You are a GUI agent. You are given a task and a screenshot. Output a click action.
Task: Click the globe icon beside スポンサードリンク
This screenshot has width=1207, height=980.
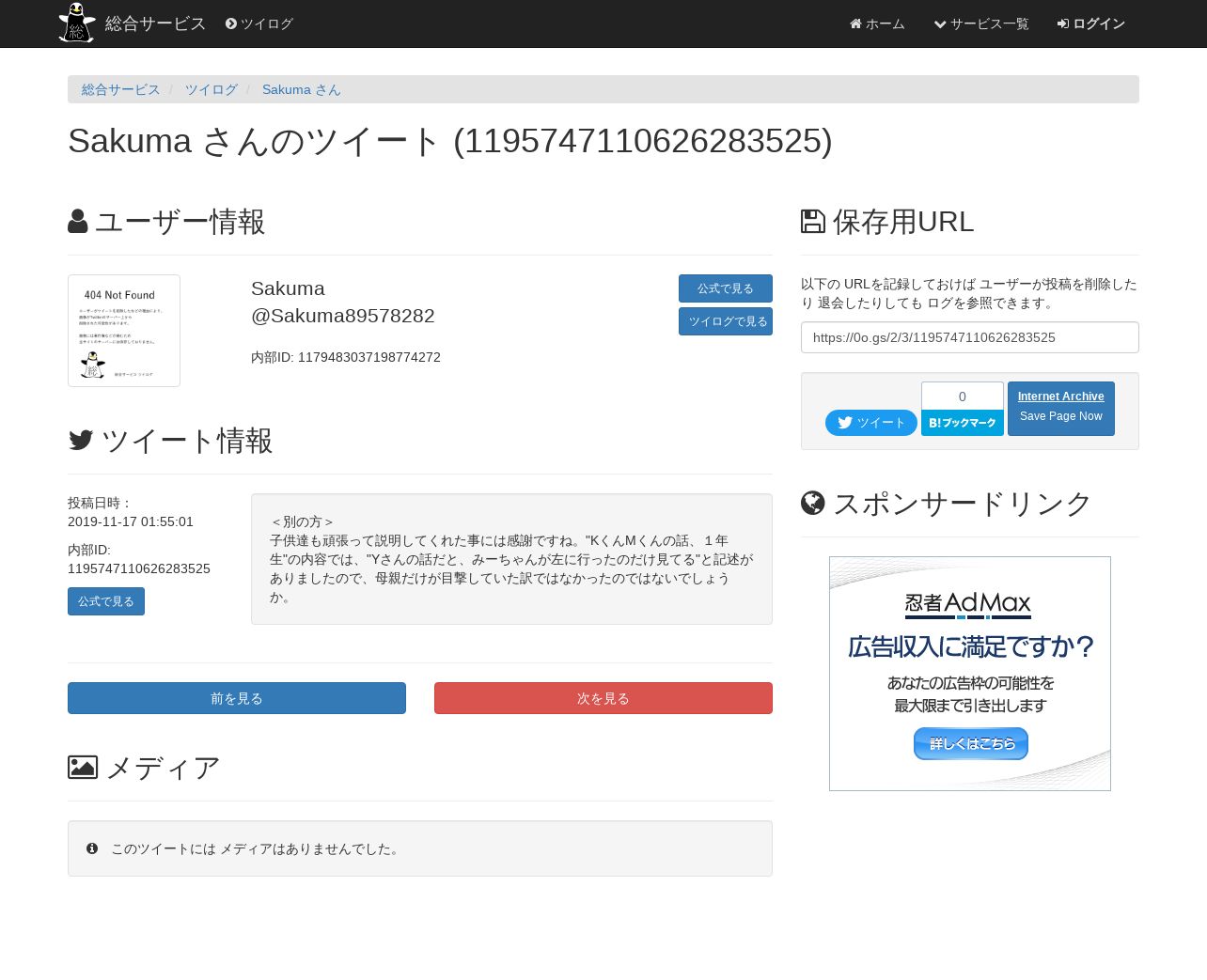[813, 503]
